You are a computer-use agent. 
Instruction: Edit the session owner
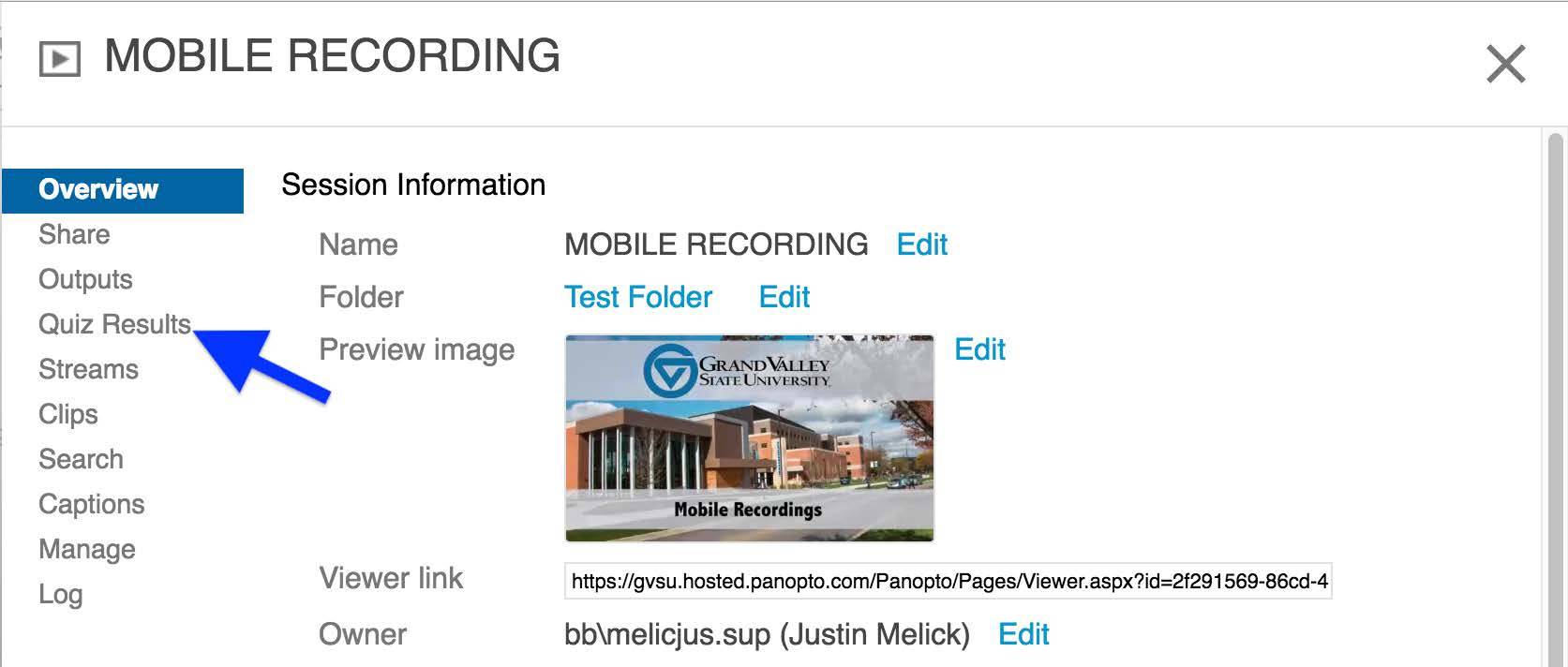pyautogui.click(x=1023, y=634)
